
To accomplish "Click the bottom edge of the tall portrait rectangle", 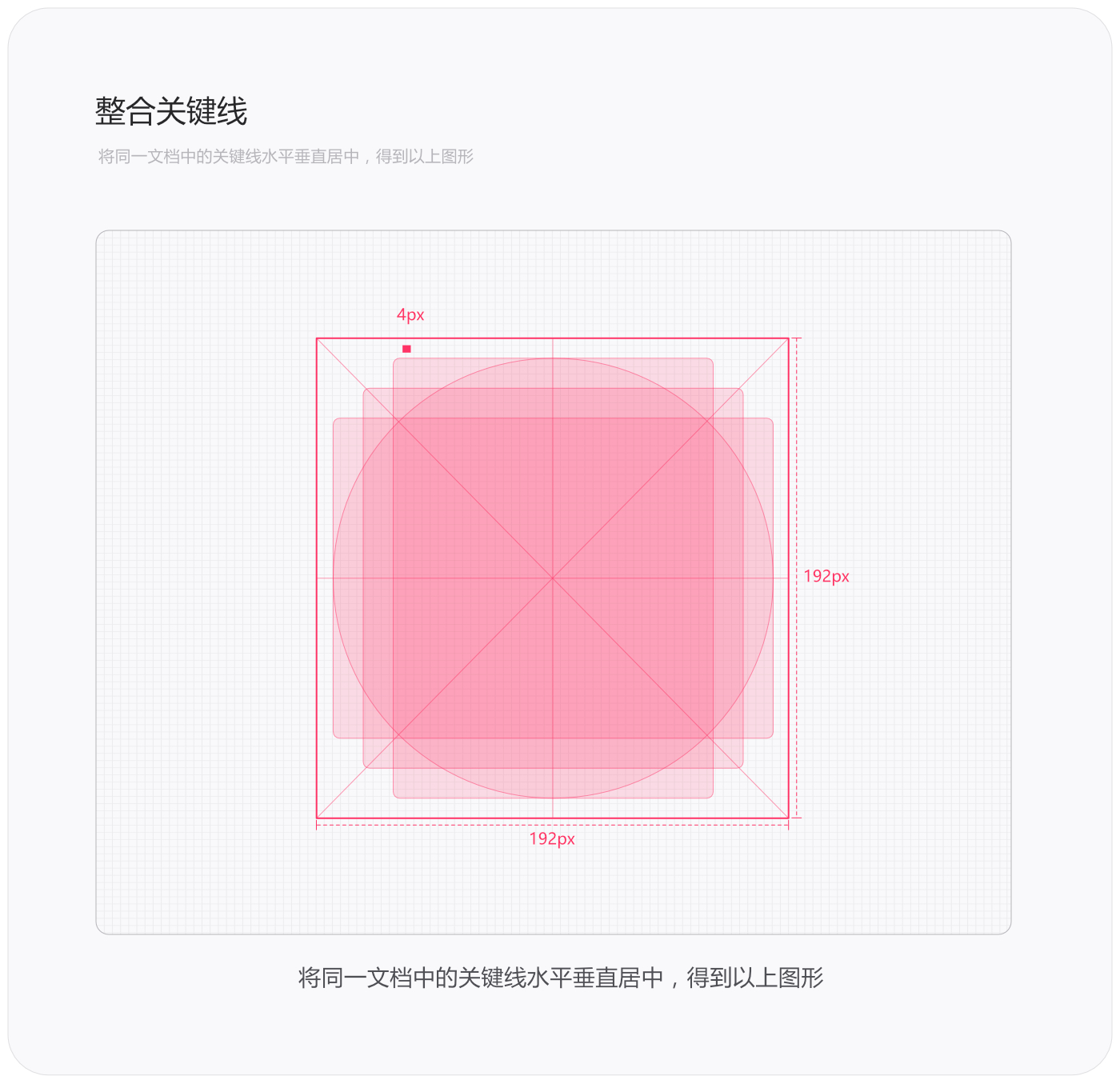I will (553, 798).
